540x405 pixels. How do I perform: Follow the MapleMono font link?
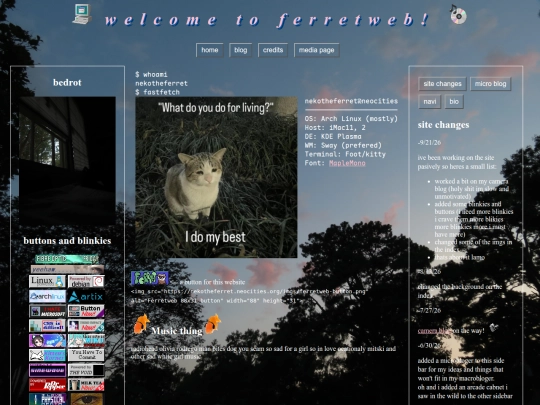click(x=347, y=163)
